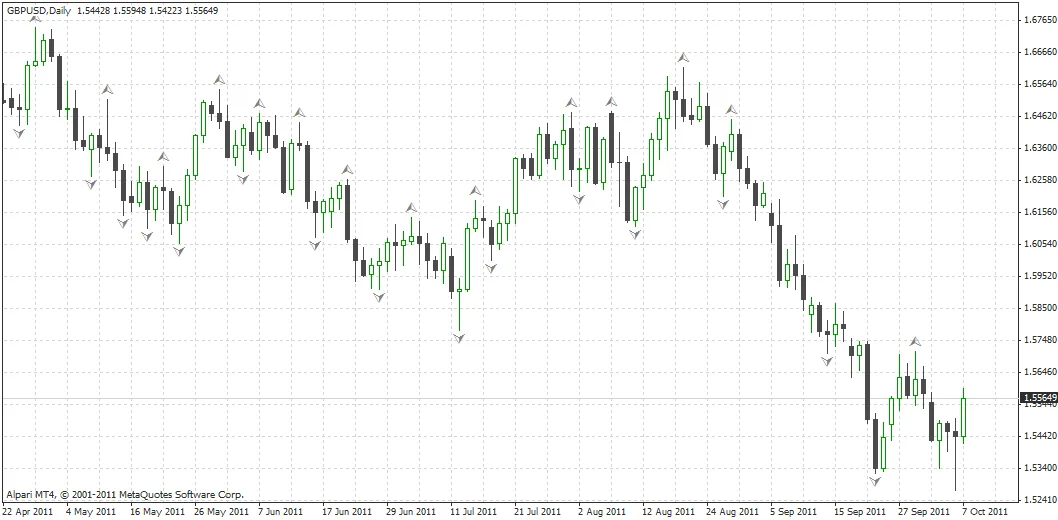Click the up fractal arrow above the August peak
The width and height of the screenshot is (1058, 520).
click(x=684, y=58)
